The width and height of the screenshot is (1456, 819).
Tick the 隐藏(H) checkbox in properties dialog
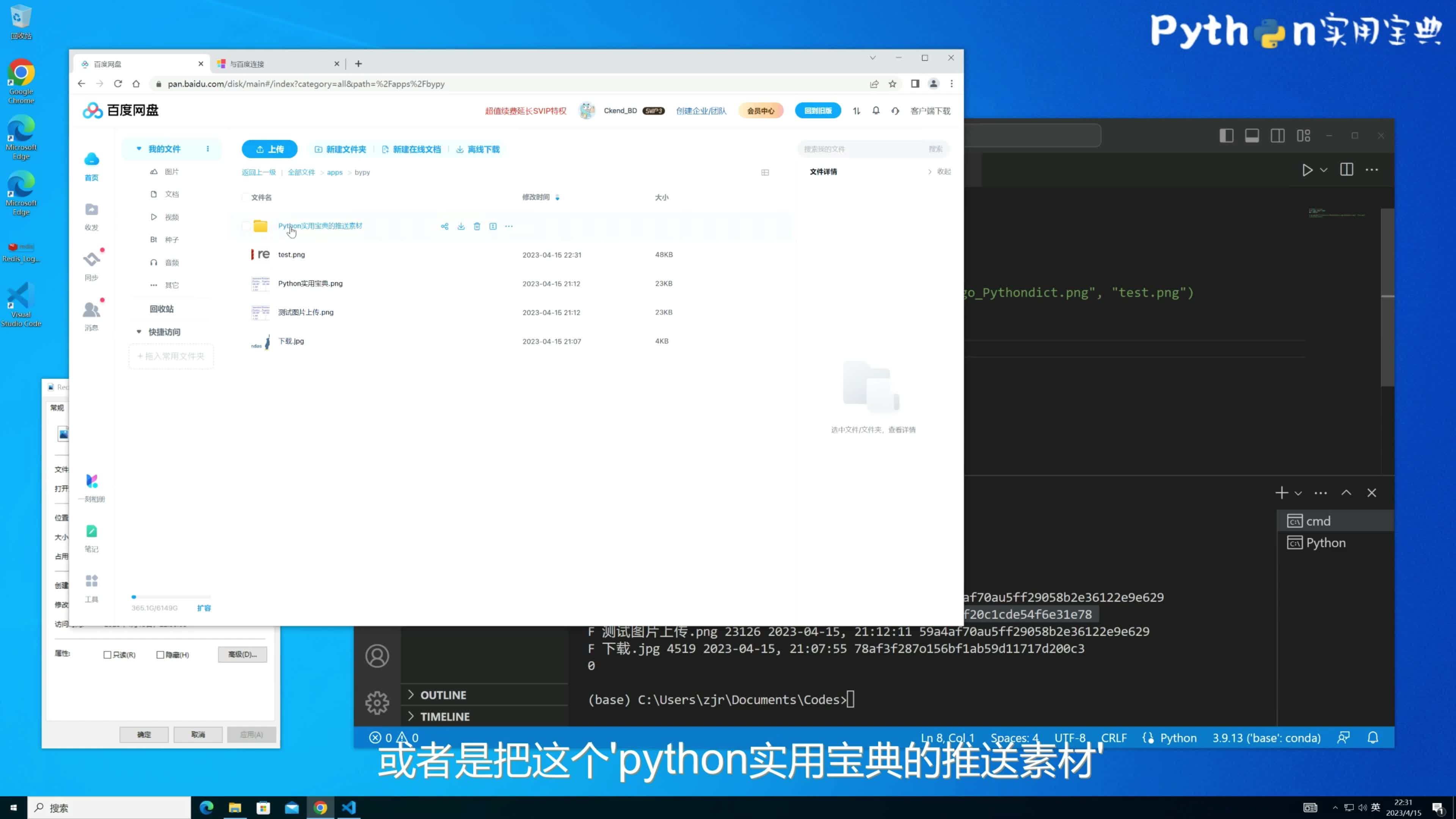[160, 654]
